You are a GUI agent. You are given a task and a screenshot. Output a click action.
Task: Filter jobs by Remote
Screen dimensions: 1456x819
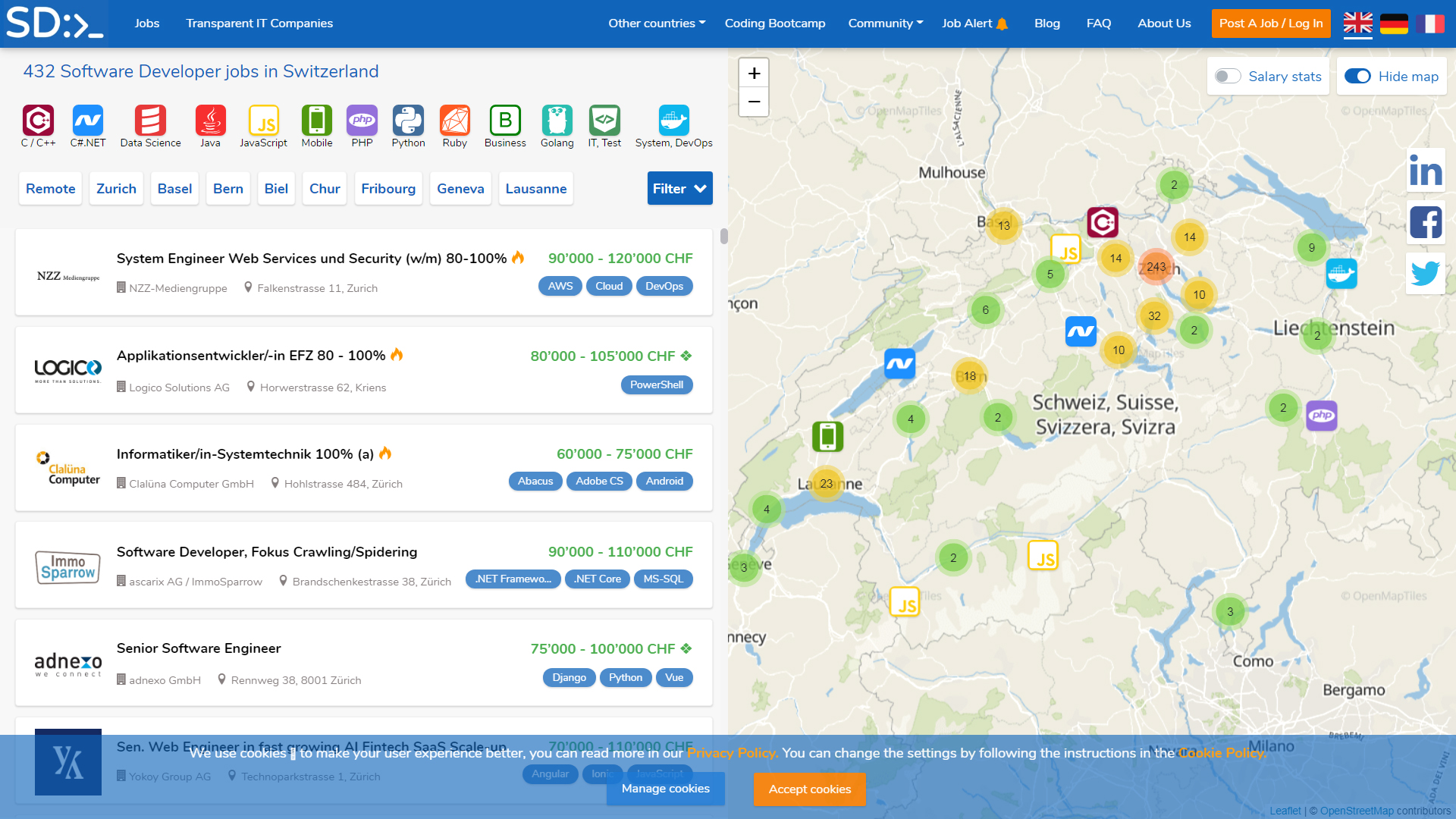(51, 188)
